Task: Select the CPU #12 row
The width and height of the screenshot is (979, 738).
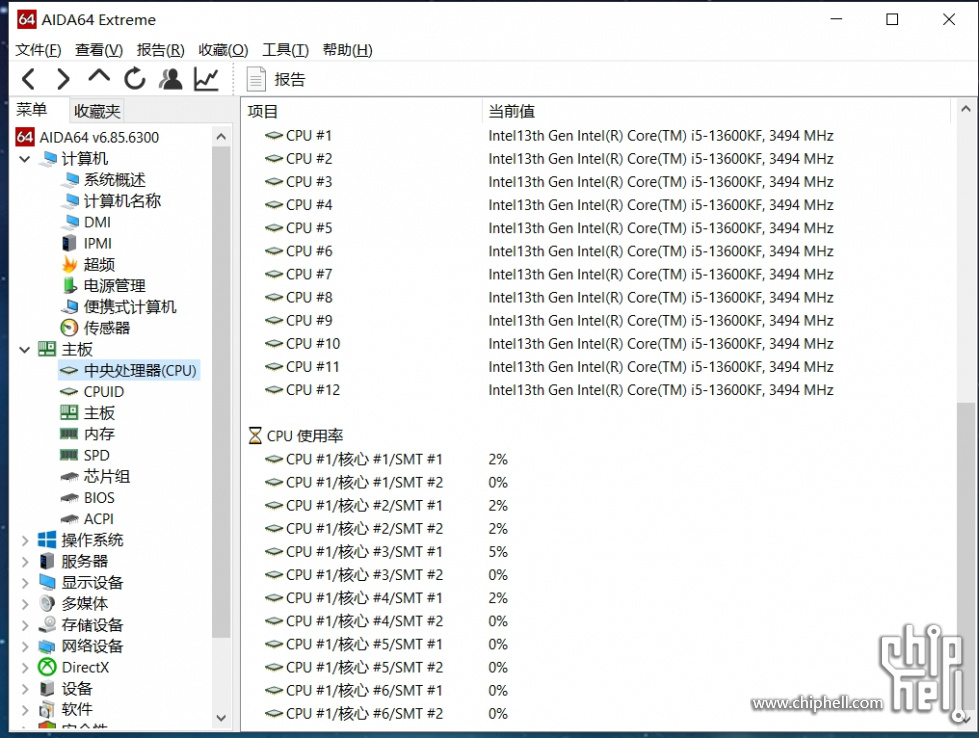Action: click(x=549, y=390)
